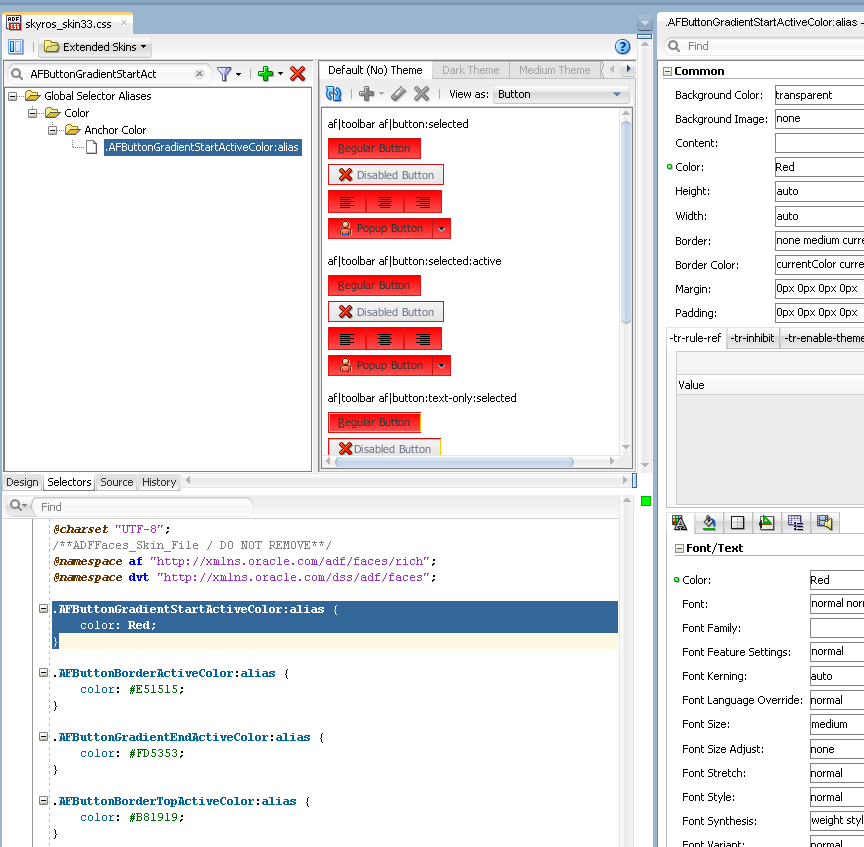Click the Background Color value field

click(x=819, y=95)
